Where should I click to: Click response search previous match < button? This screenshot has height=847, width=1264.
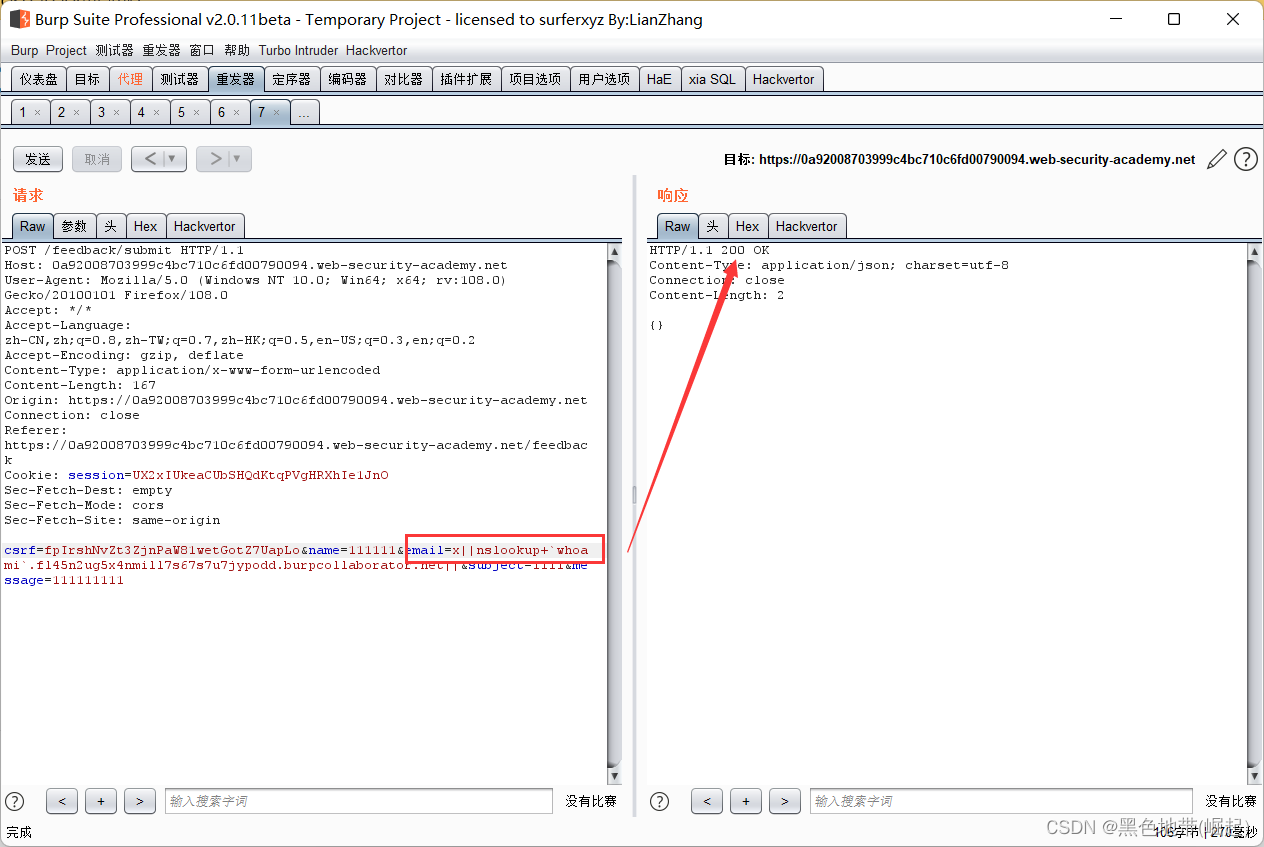pyautogui.click(x=707, y=801)
